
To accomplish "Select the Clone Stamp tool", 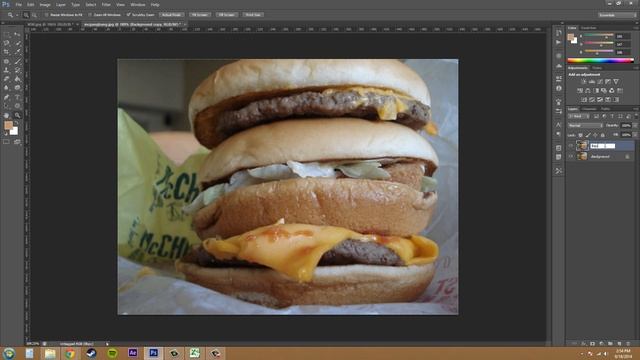I will click(x=7, y=70).
